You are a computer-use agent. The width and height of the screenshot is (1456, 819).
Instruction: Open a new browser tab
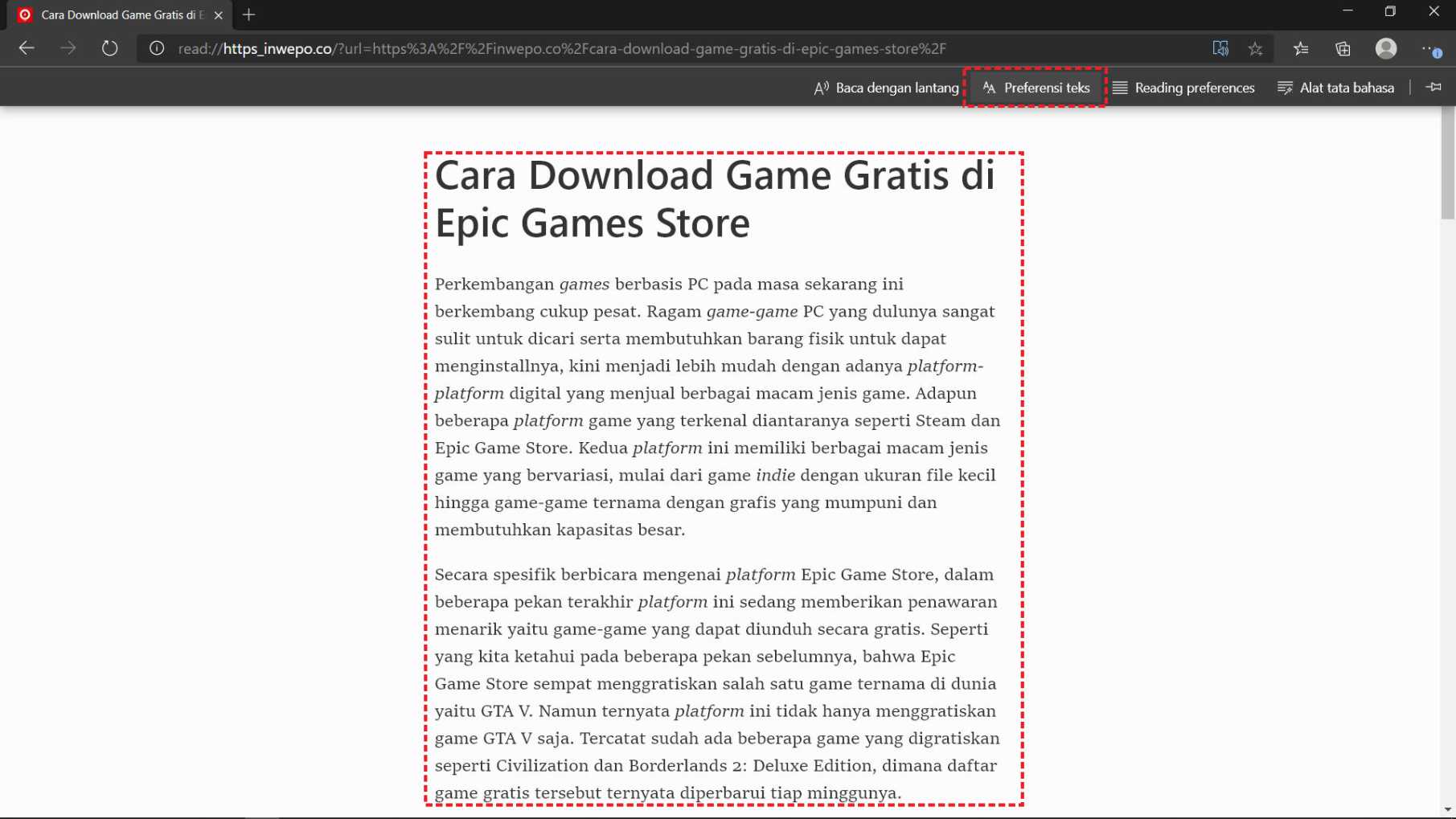(x=248, y=14)
